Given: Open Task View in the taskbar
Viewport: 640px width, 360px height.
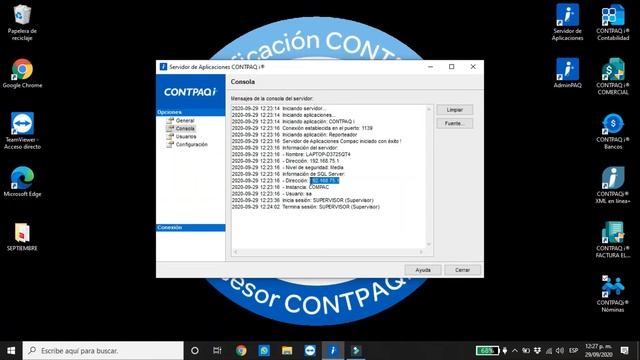Looking at the screenshot, I should (x=217, y=351).
